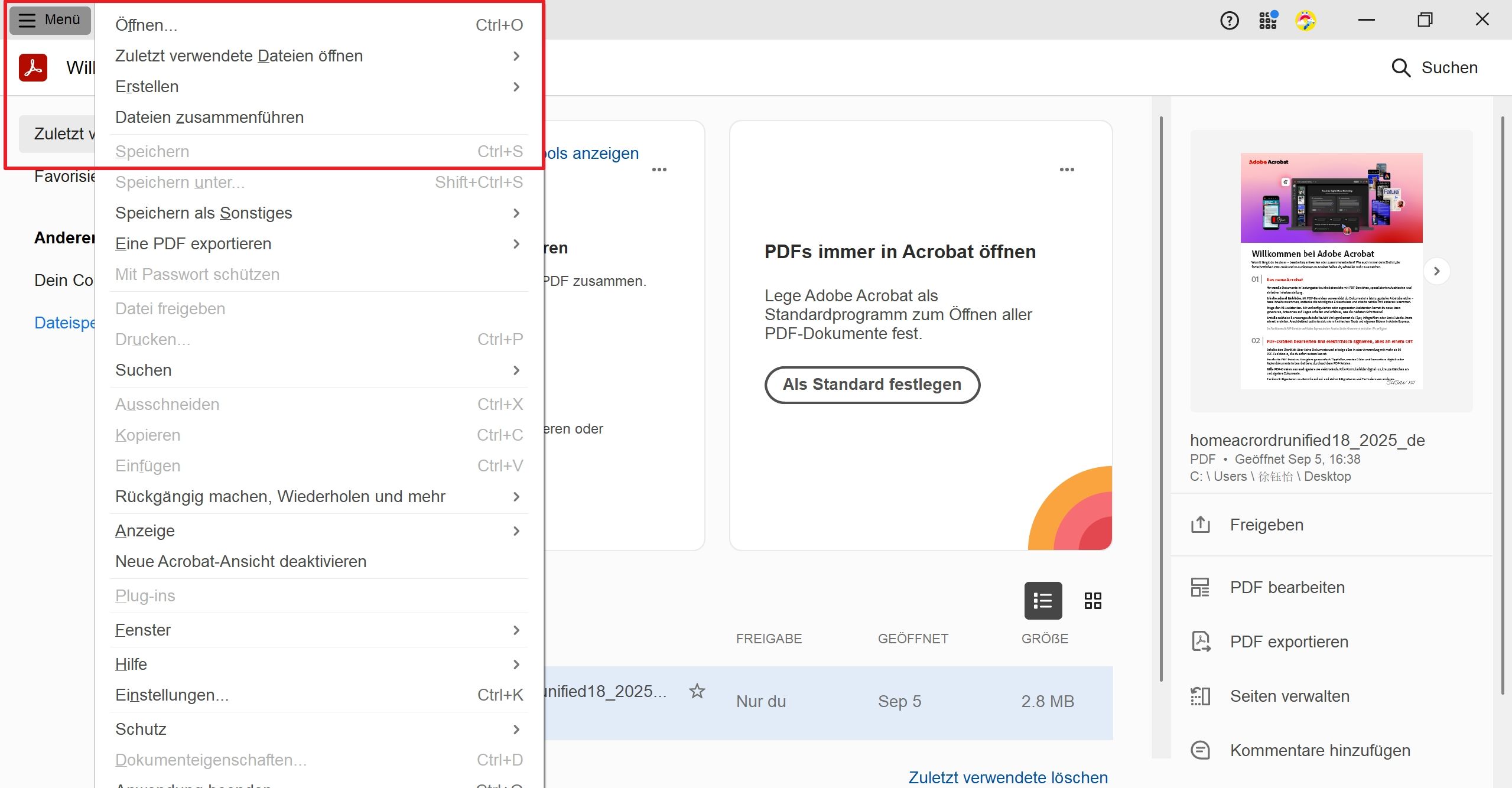Click the Seiten verwalten icon

(x=1200, y=696)
